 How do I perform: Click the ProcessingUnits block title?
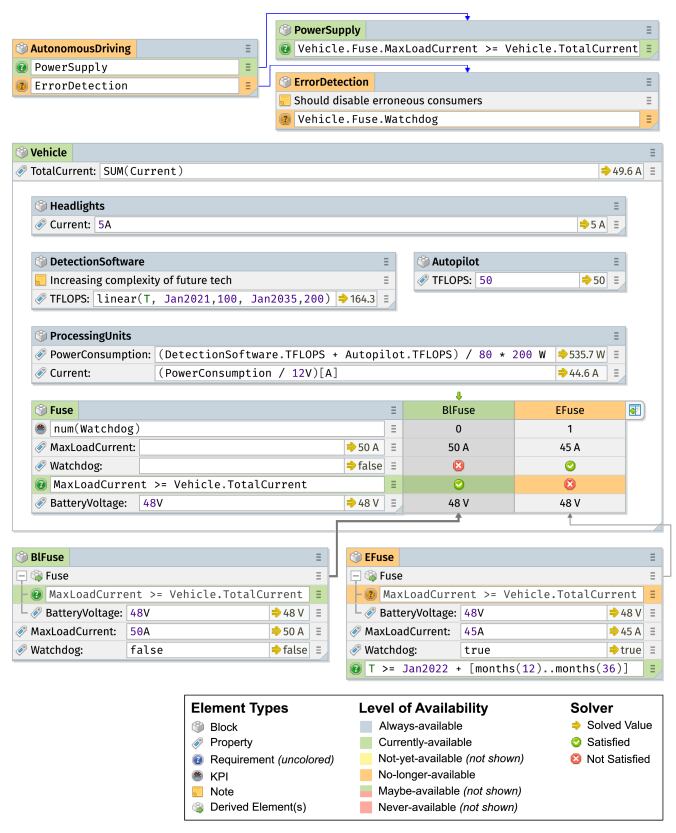(x=90, y=336)
